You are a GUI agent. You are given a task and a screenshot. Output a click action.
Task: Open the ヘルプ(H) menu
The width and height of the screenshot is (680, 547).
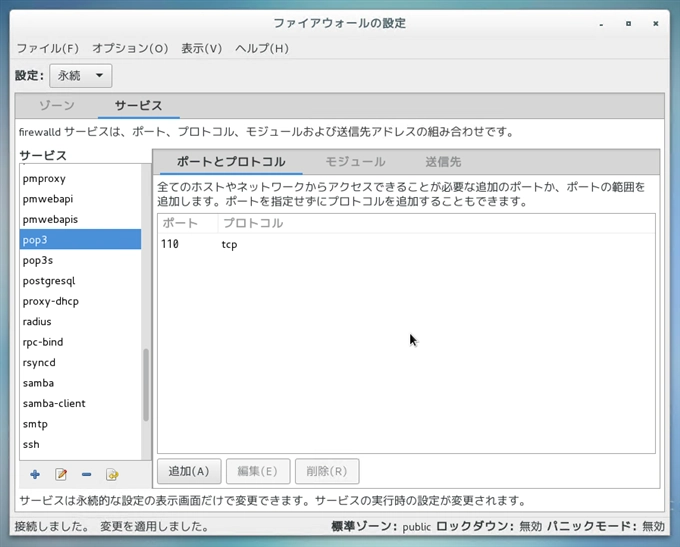(262, 48)
